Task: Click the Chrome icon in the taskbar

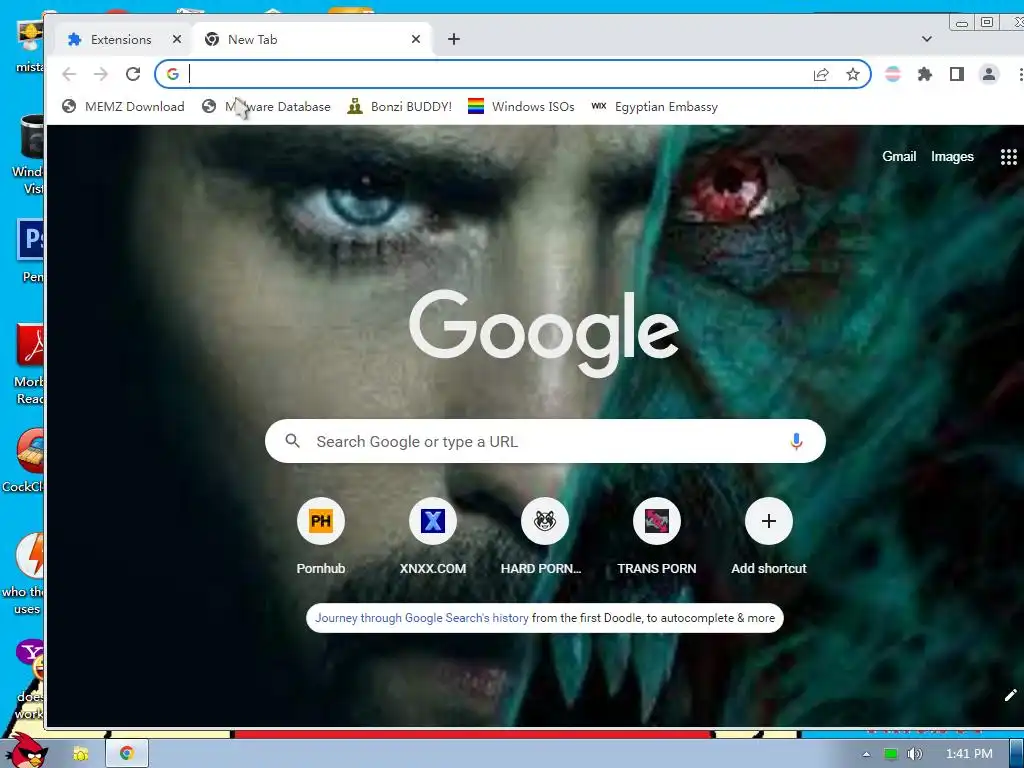Action: (x=127, y=753)
